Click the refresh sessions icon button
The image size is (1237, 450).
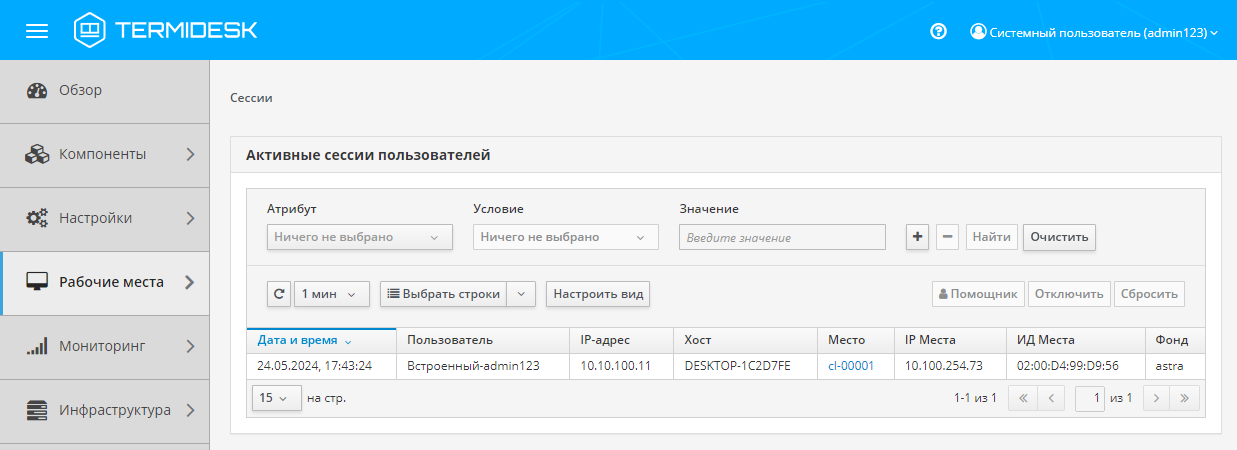click(279, 294)
